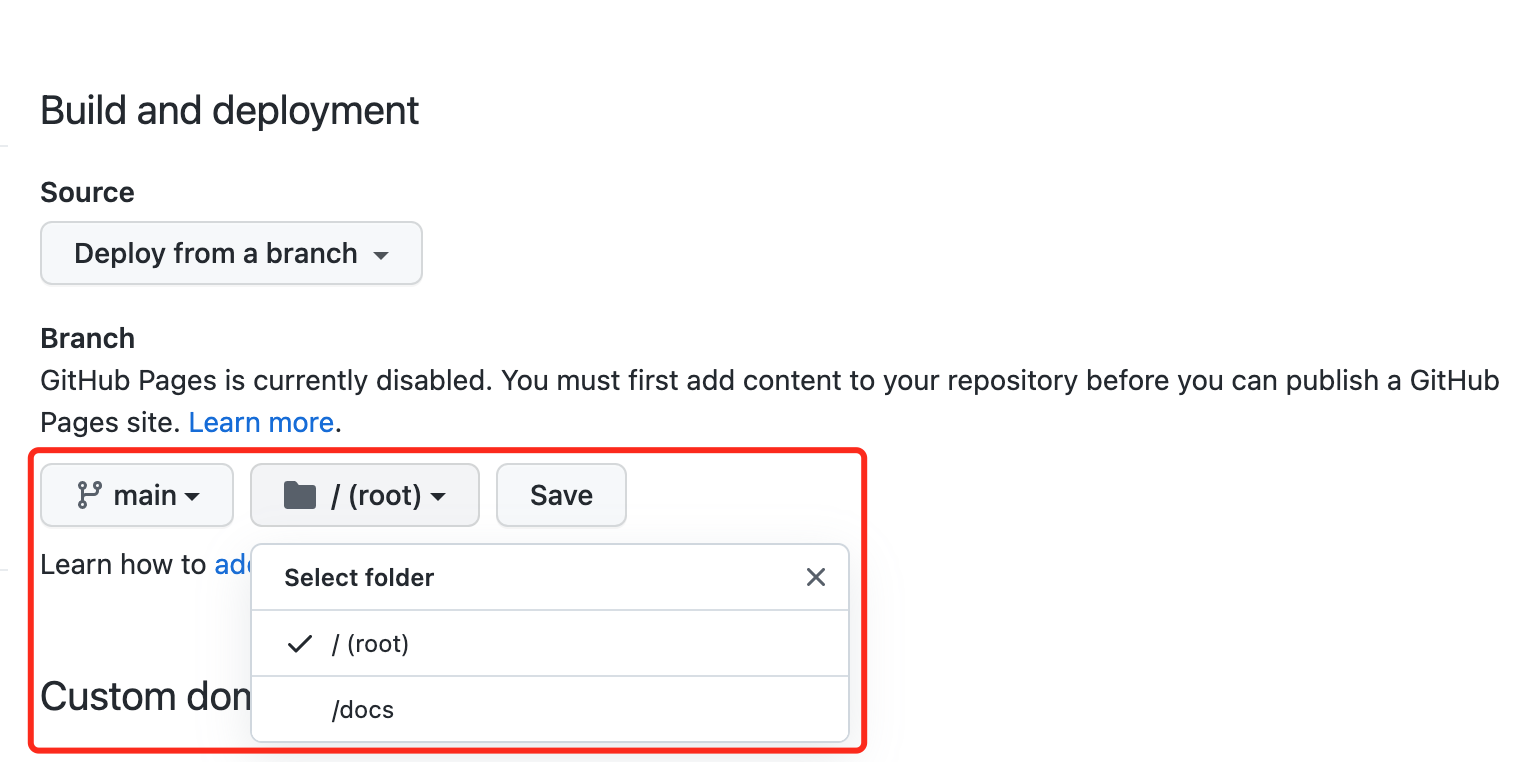Close the Select folder popup with X
Viewport: 1540px width, 762px height.
[x=816, y=577]
